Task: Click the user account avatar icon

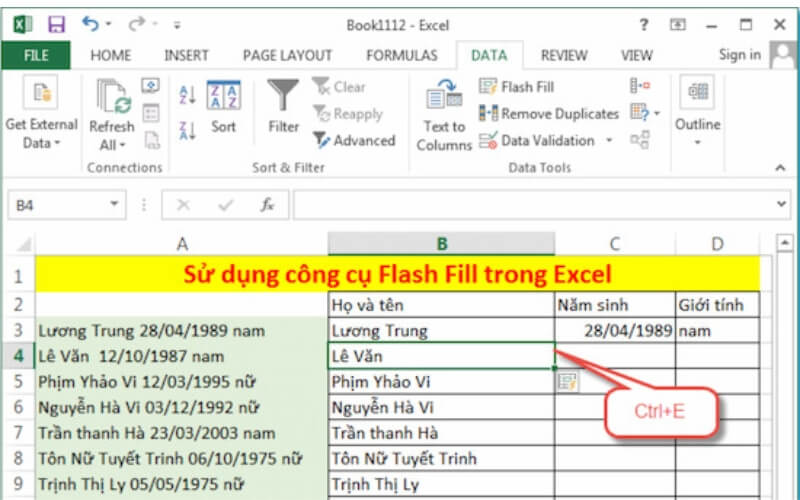Action: coord(783,55)
